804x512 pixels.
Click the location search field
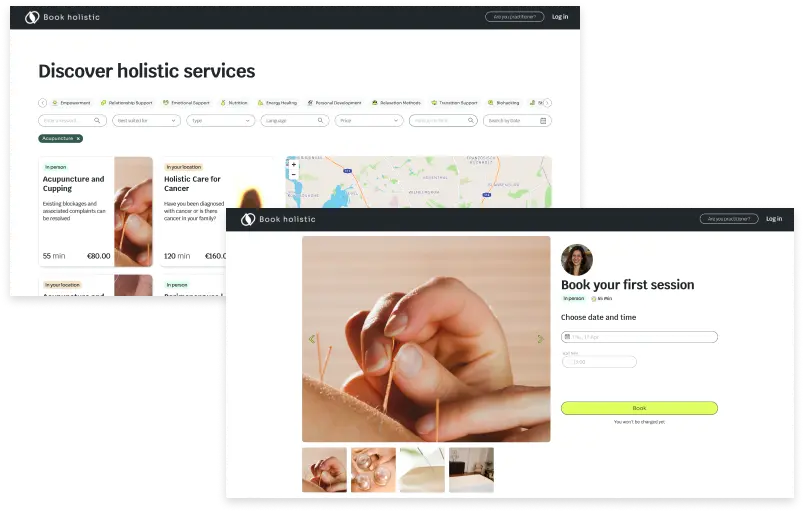pyautogui.click(x=443, y=120)
